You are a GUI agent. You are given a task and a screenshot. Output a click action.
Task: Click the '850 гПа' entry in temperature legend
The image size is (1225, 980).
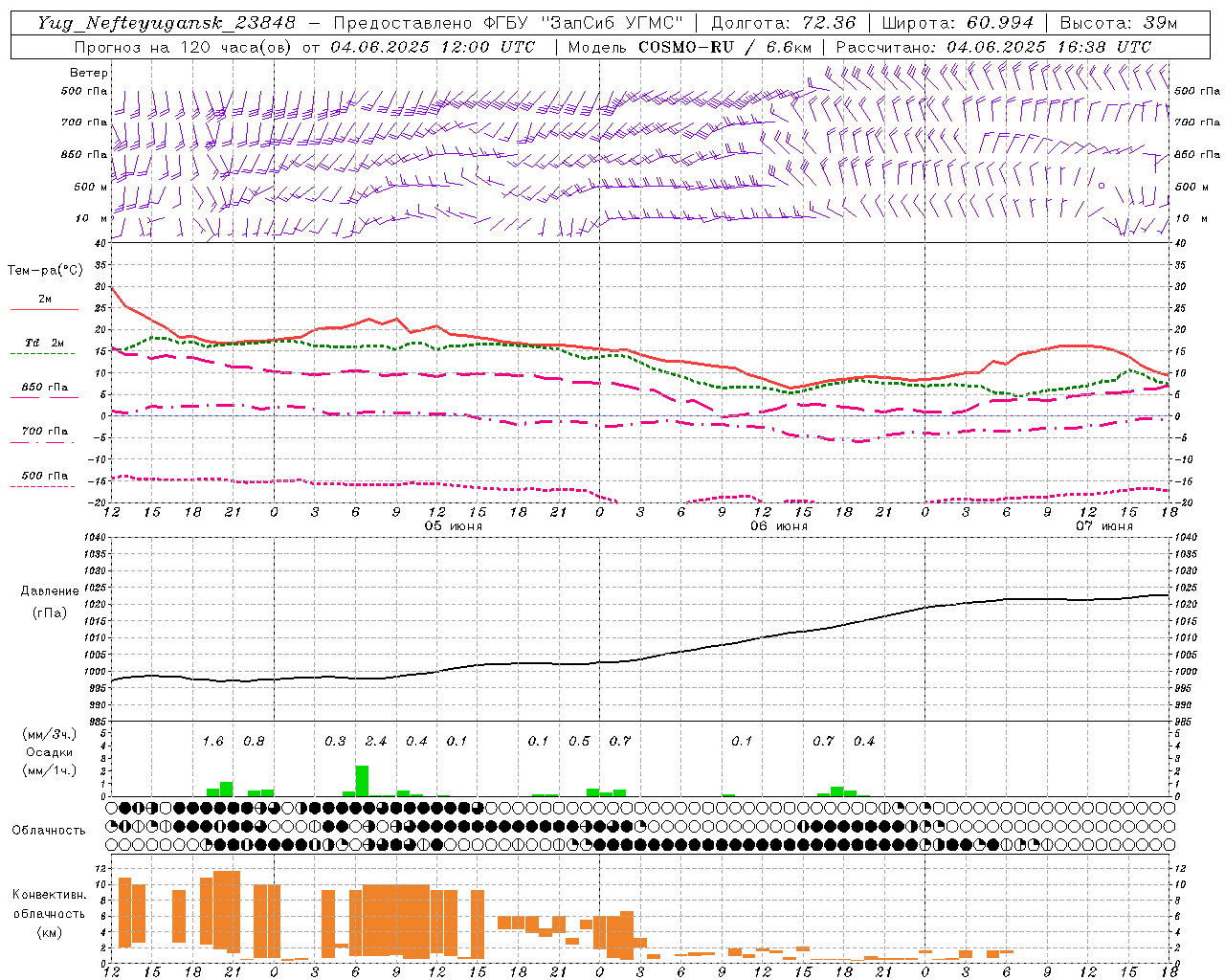(x=45, y=387)
